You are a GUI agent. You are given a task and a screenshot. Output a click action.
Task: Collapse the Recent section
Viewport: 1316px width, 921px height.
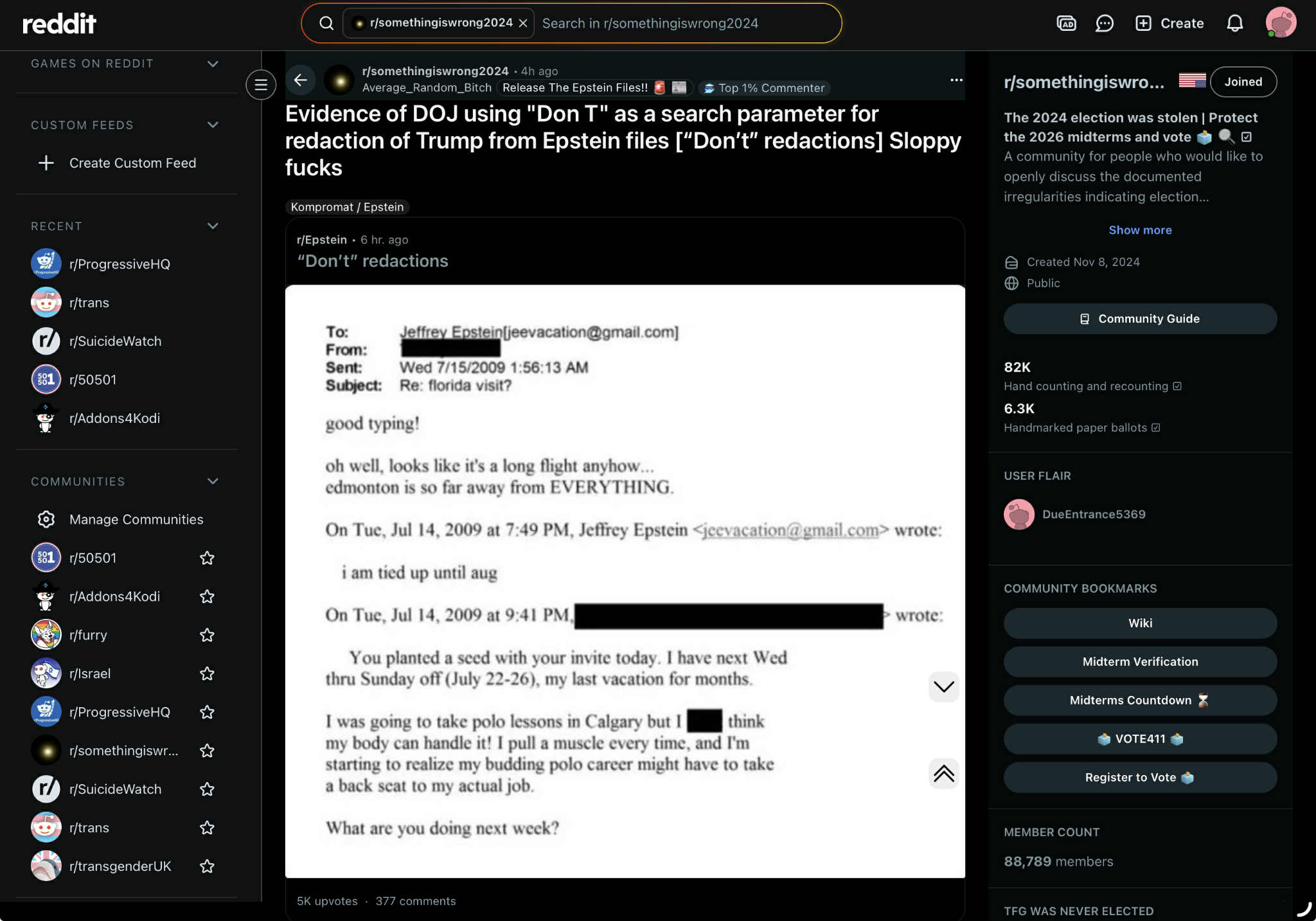click(x=213, y=226)
